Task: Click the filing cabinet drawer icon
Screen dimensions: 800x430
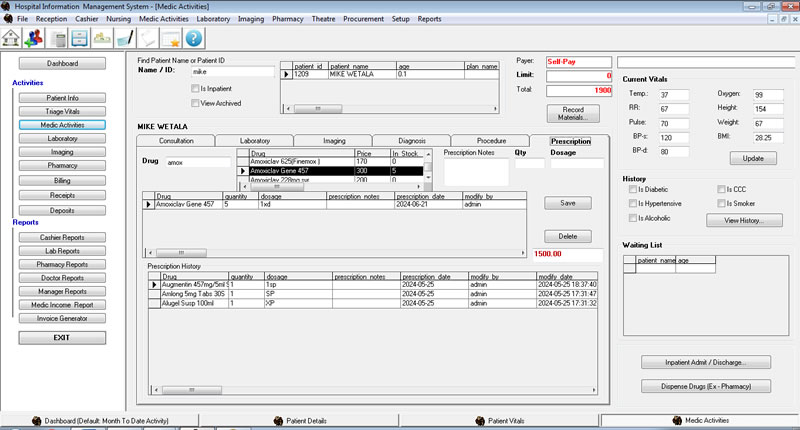Action: [x=80, y=38]
